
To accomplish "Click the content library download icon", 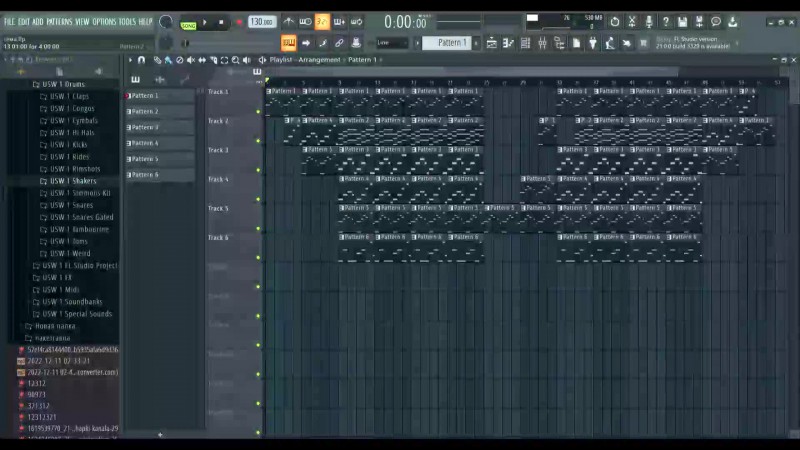I will [x=733, y=21].
